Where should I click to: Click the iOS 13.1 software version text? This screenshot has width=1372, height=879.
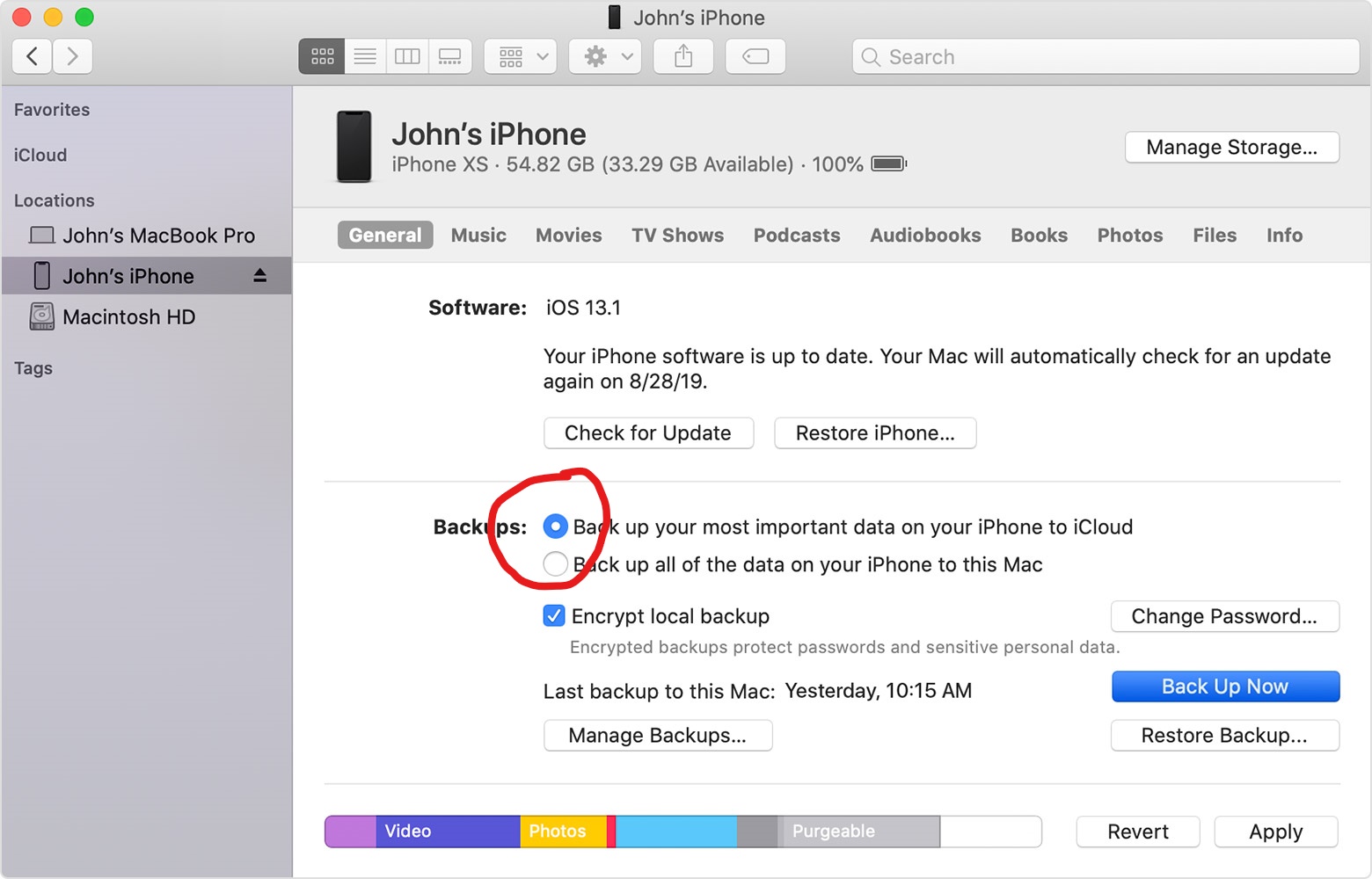pos(583,308)
